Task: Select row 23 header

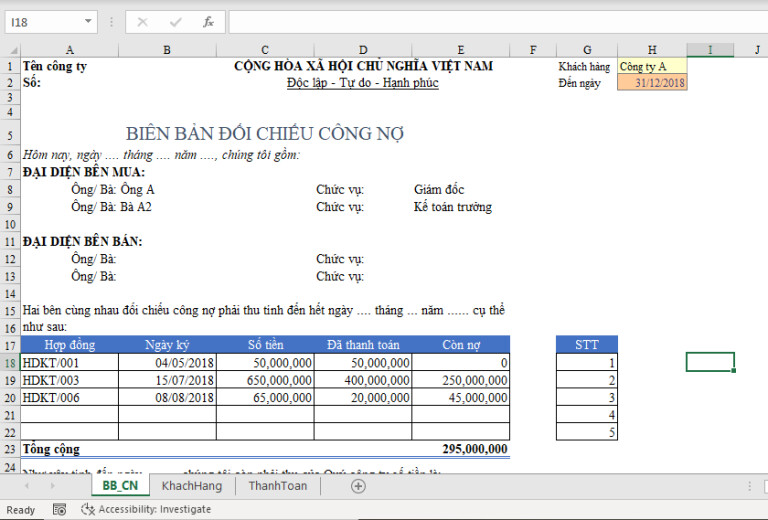Action: 10,449
